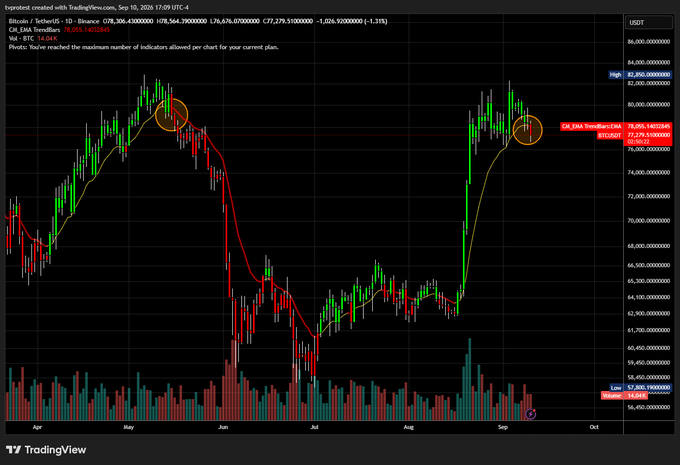The width and height of the screenshot is (680, 465).
Task: Click the TradingView logo
Action: pos(46,450)
